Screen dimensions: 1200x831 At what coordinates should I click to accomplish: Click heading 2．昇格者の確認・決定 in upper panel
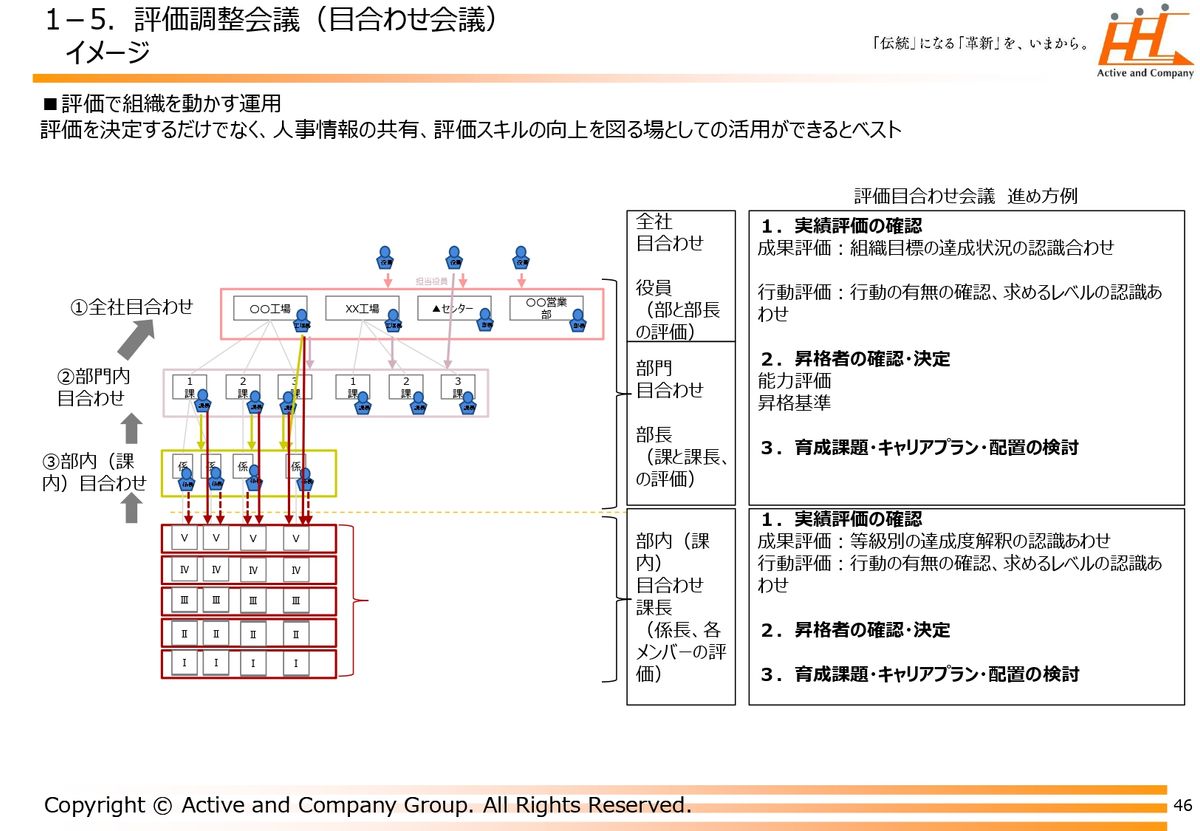[x=855, y=359]
